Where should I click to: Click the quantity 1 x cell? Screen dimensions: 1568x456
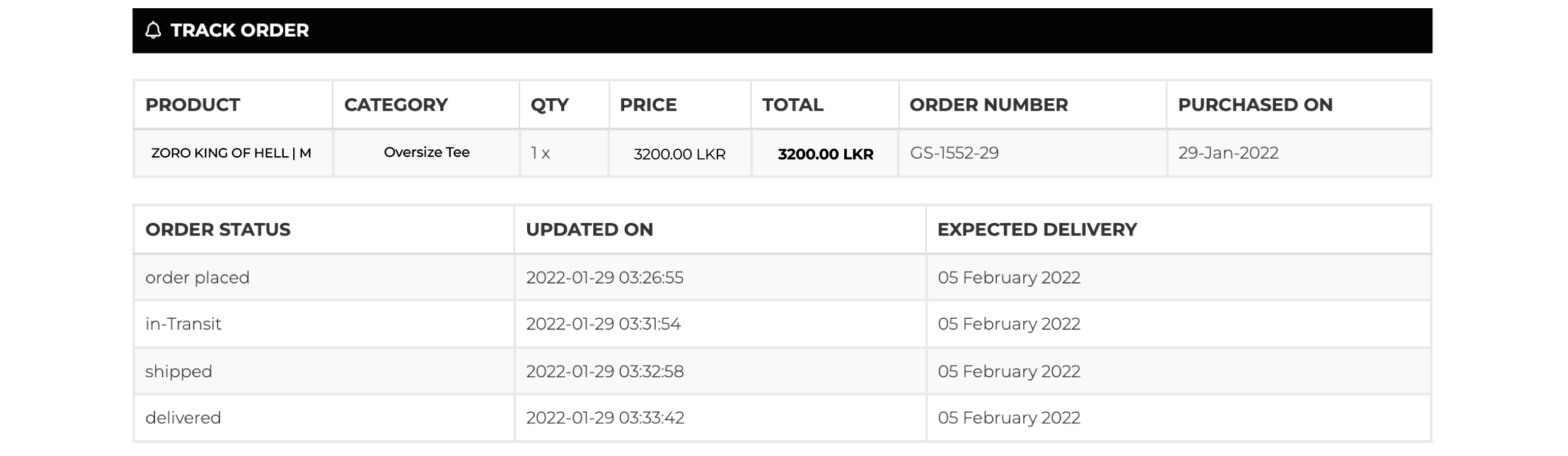(540, 153)
